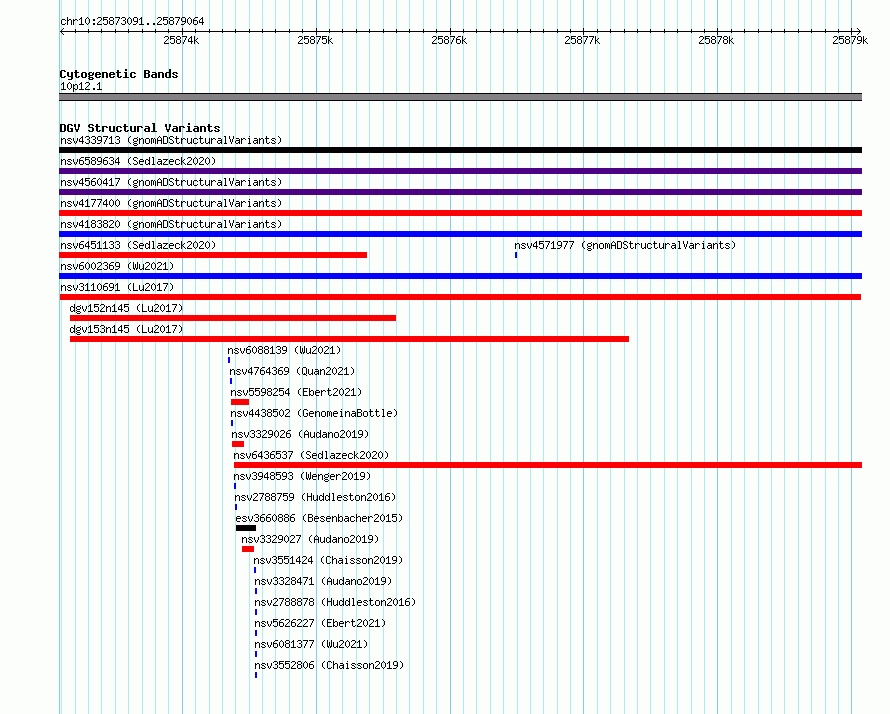Image resolution: width=890 pixels, height=714 pixels.
Task: Click the red nsv6451133 feature bar
Action: [x=213, y=255]
